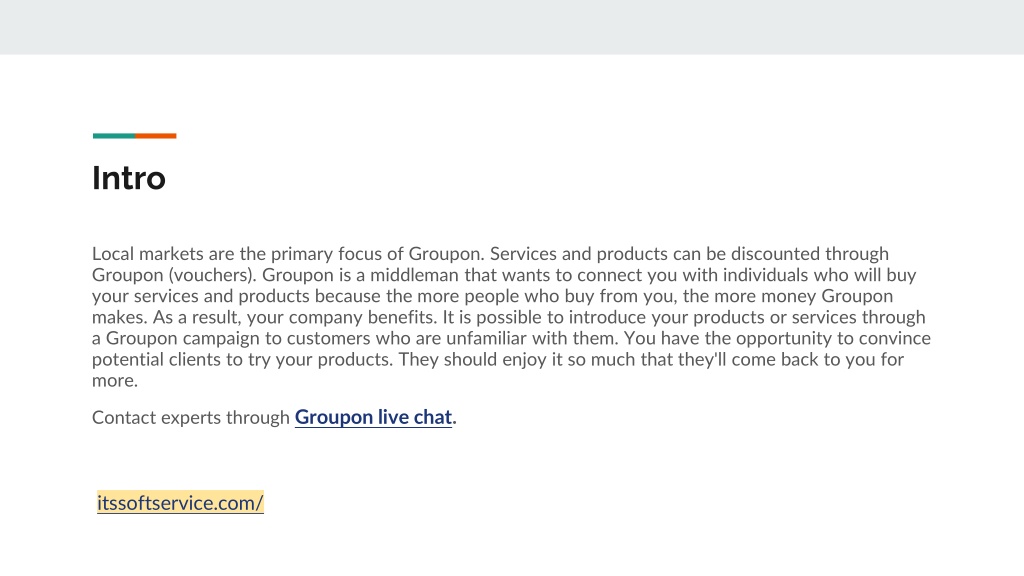Click the word "campaign" in the paragraph
Image resolution: width=1024 pixels, height=576 pixels.
[x=221, y=339]
